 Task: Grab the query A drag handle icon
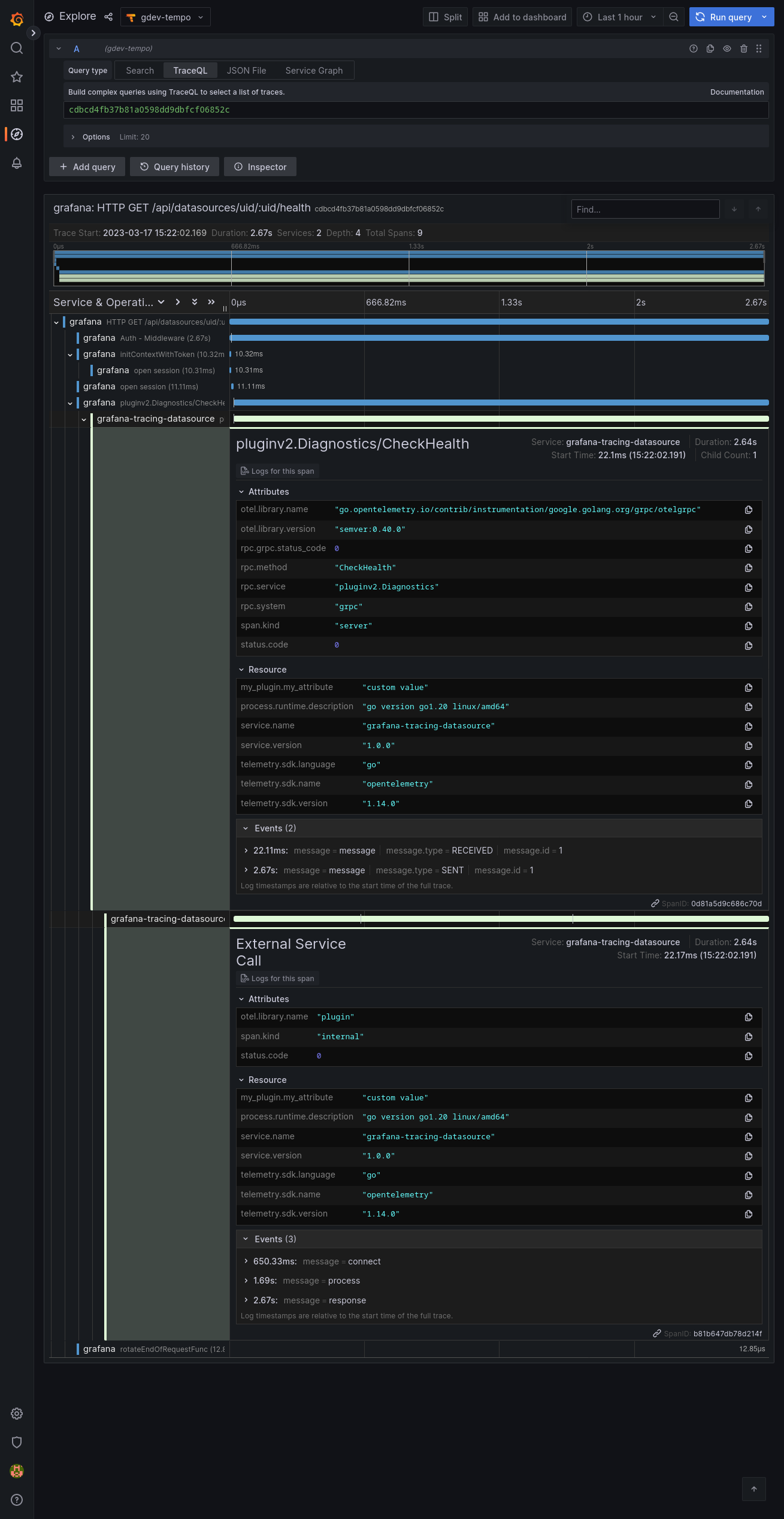[759, 49]
